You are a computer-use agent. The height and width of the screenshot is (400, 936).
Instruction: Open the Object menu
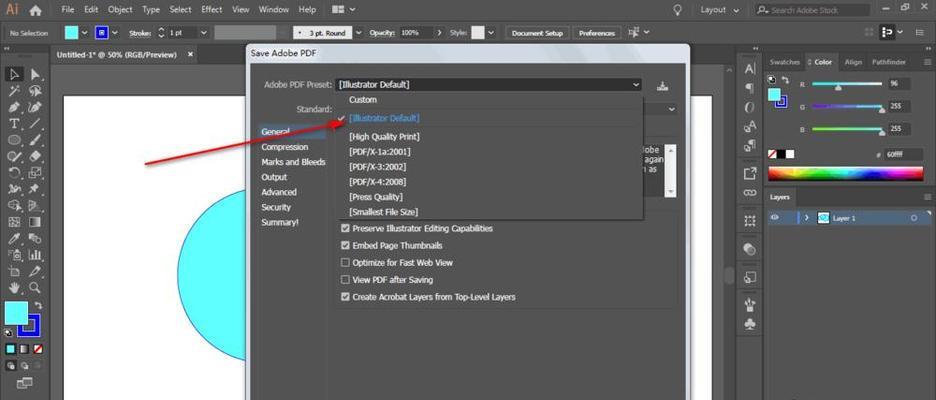(x=120, y=10)
